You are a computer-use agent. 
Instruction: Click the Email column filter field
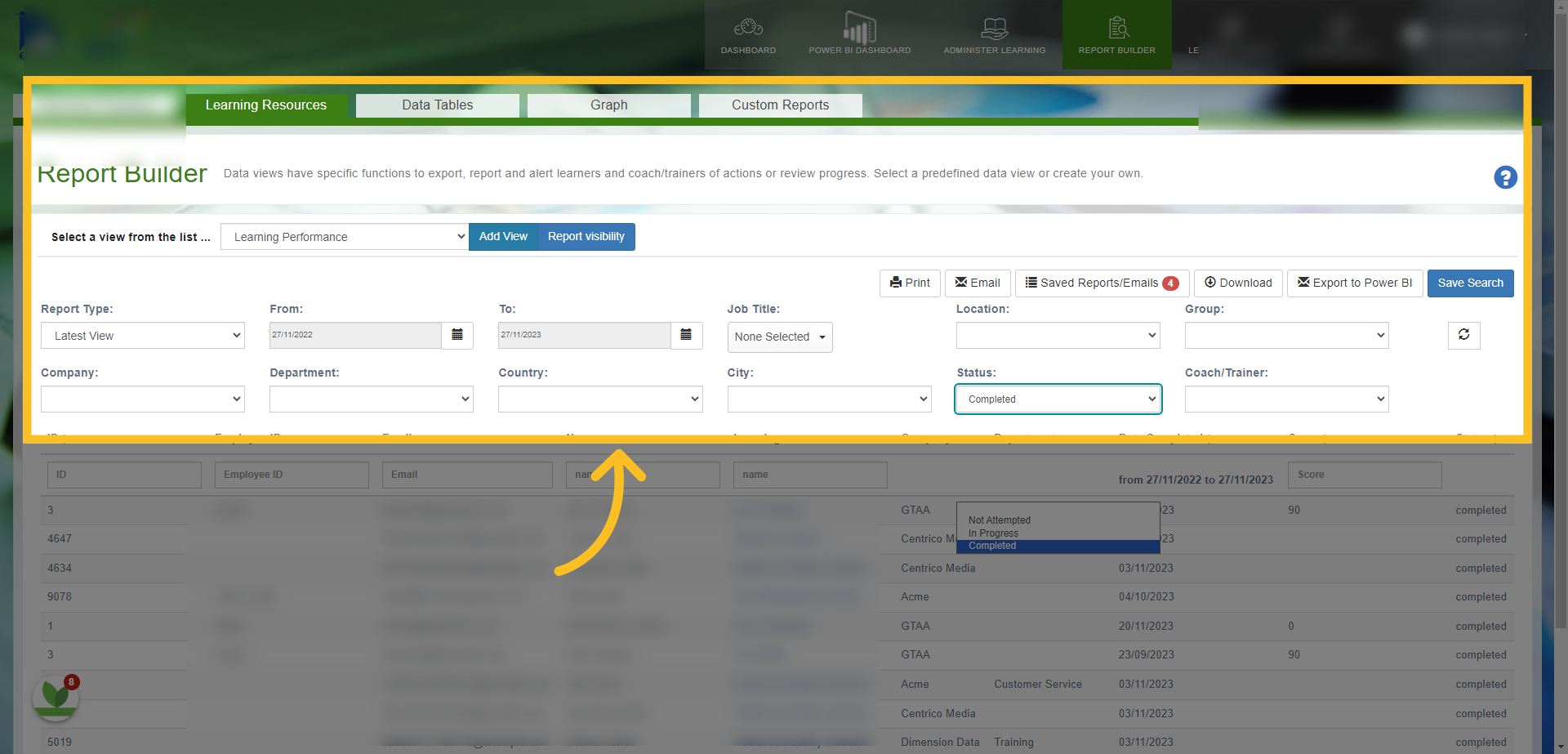coord(467,475)
